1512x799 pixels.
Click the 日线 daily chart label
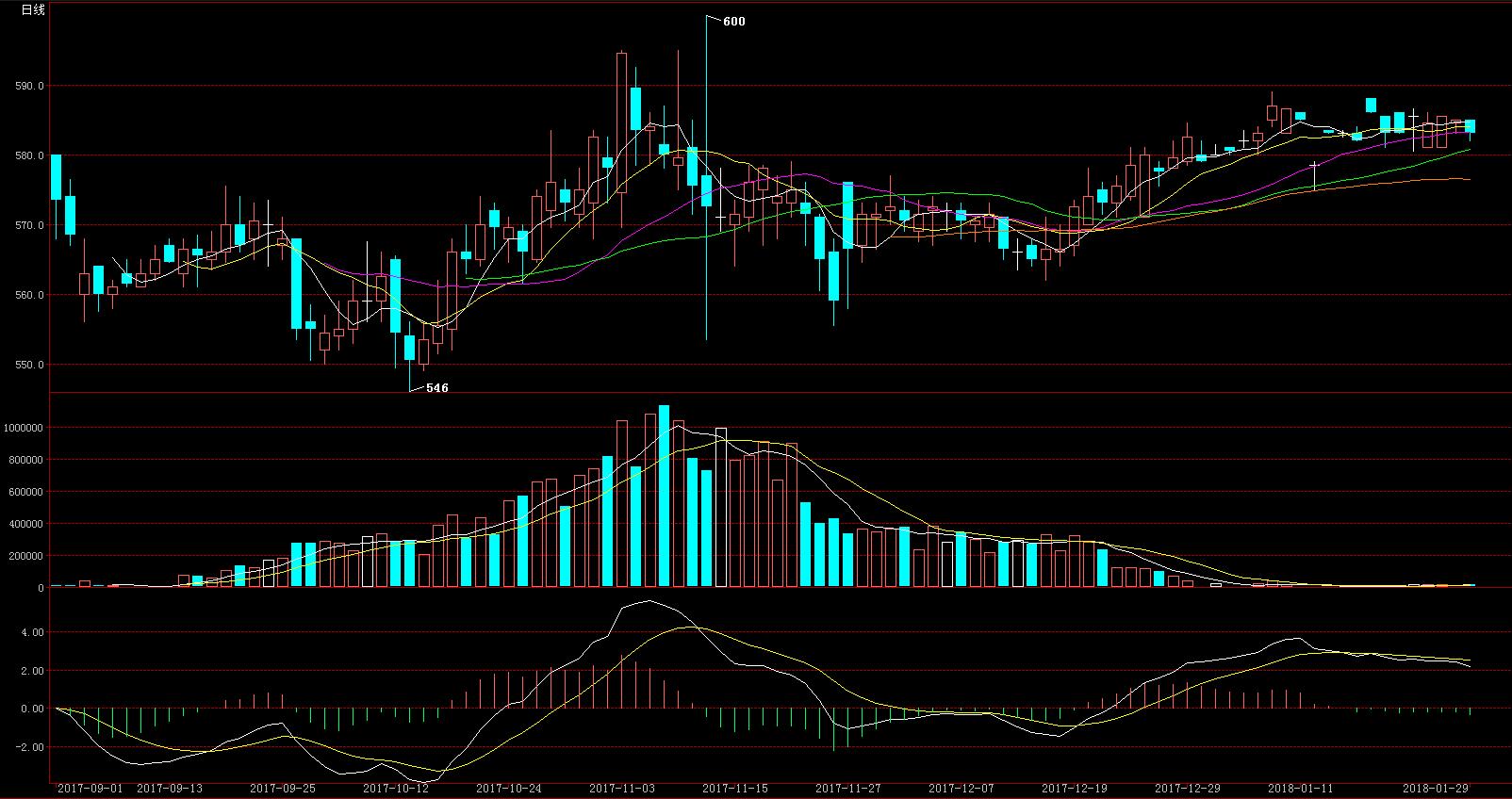tap(33, 9)
